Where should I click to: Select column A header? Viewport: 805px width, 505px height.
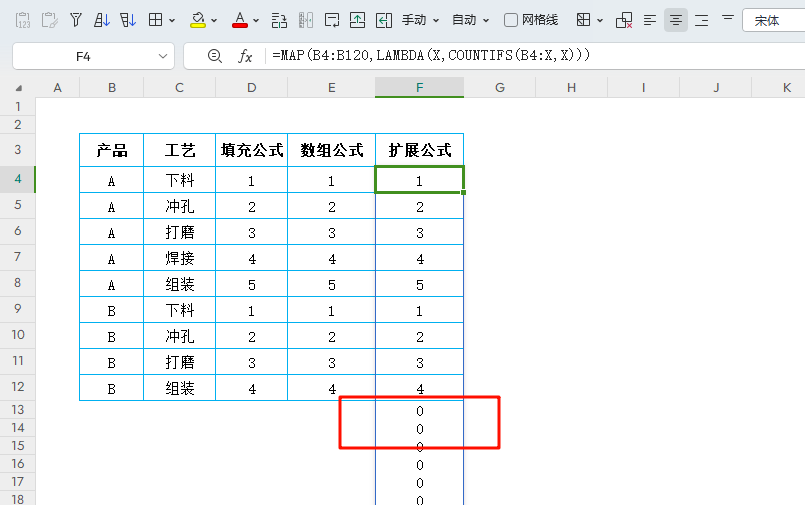58,87
